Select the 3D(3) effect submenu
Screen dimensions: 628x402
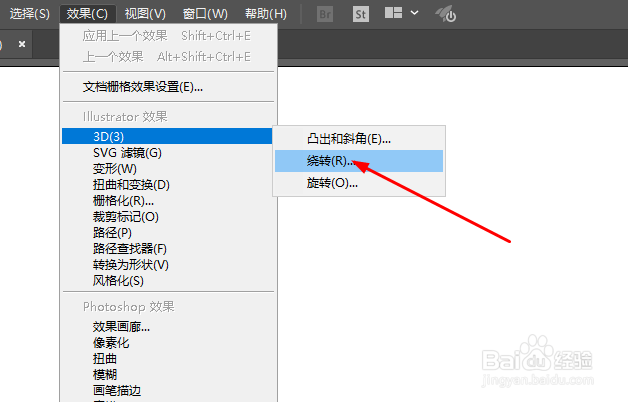[x=167, y=137]
